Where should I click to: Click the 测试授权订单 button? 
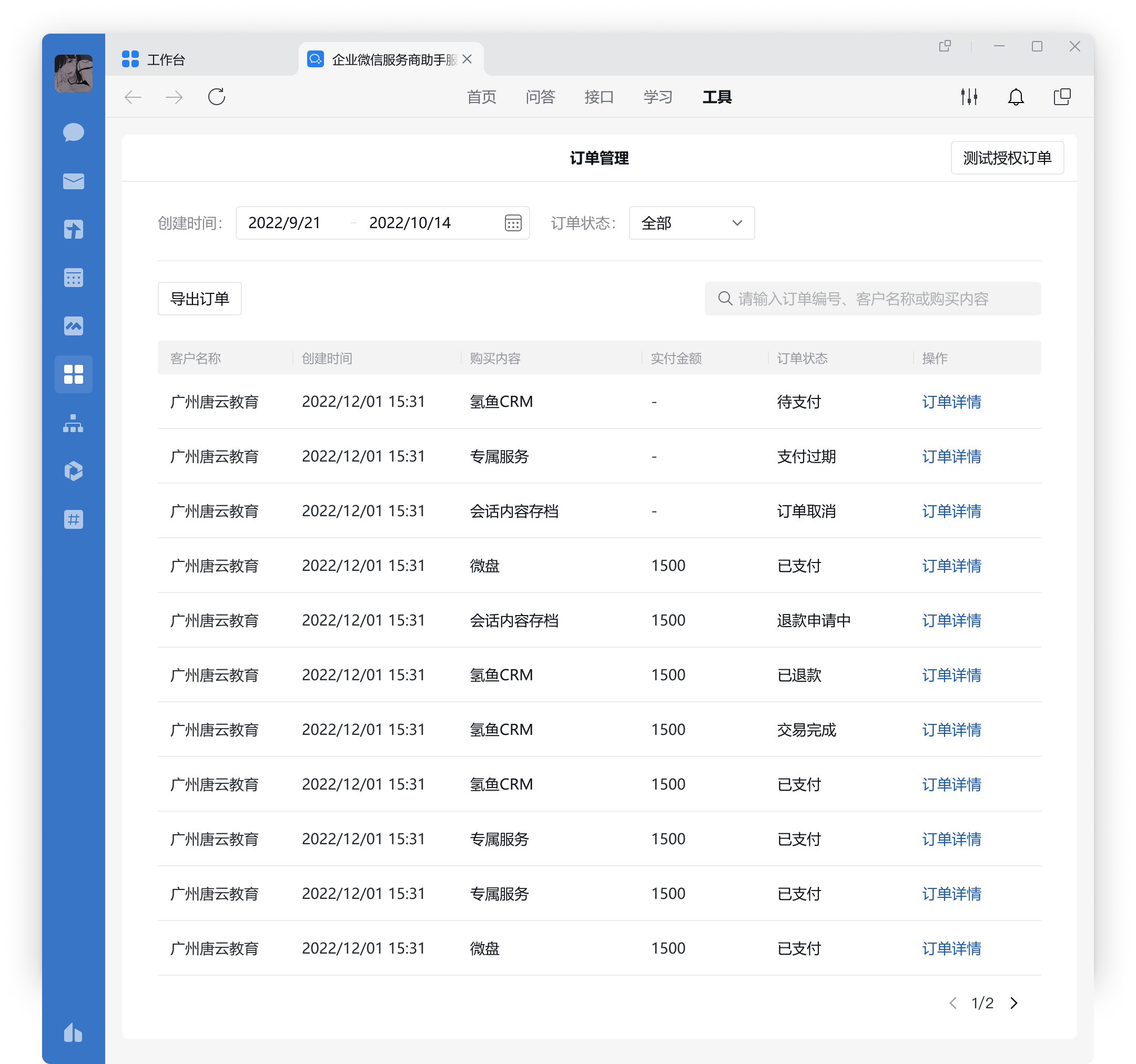[1008, 158]
